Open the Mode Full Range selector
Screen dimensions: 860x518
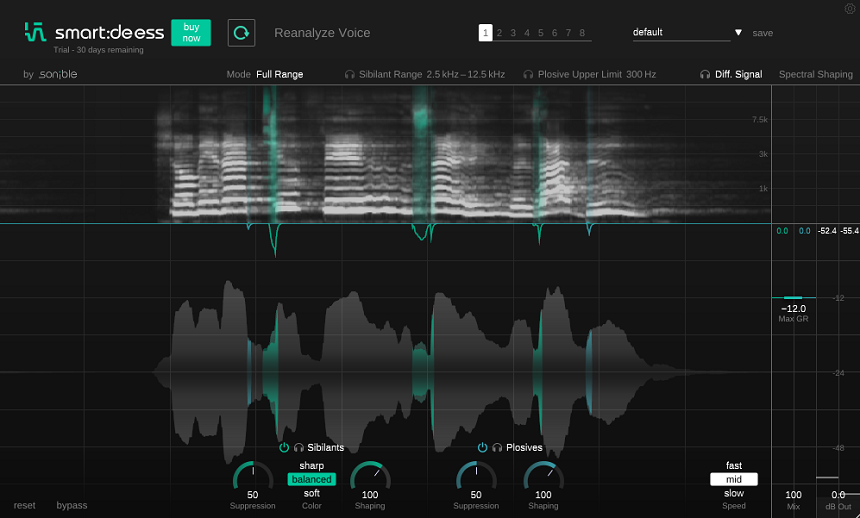coord(280,74)
